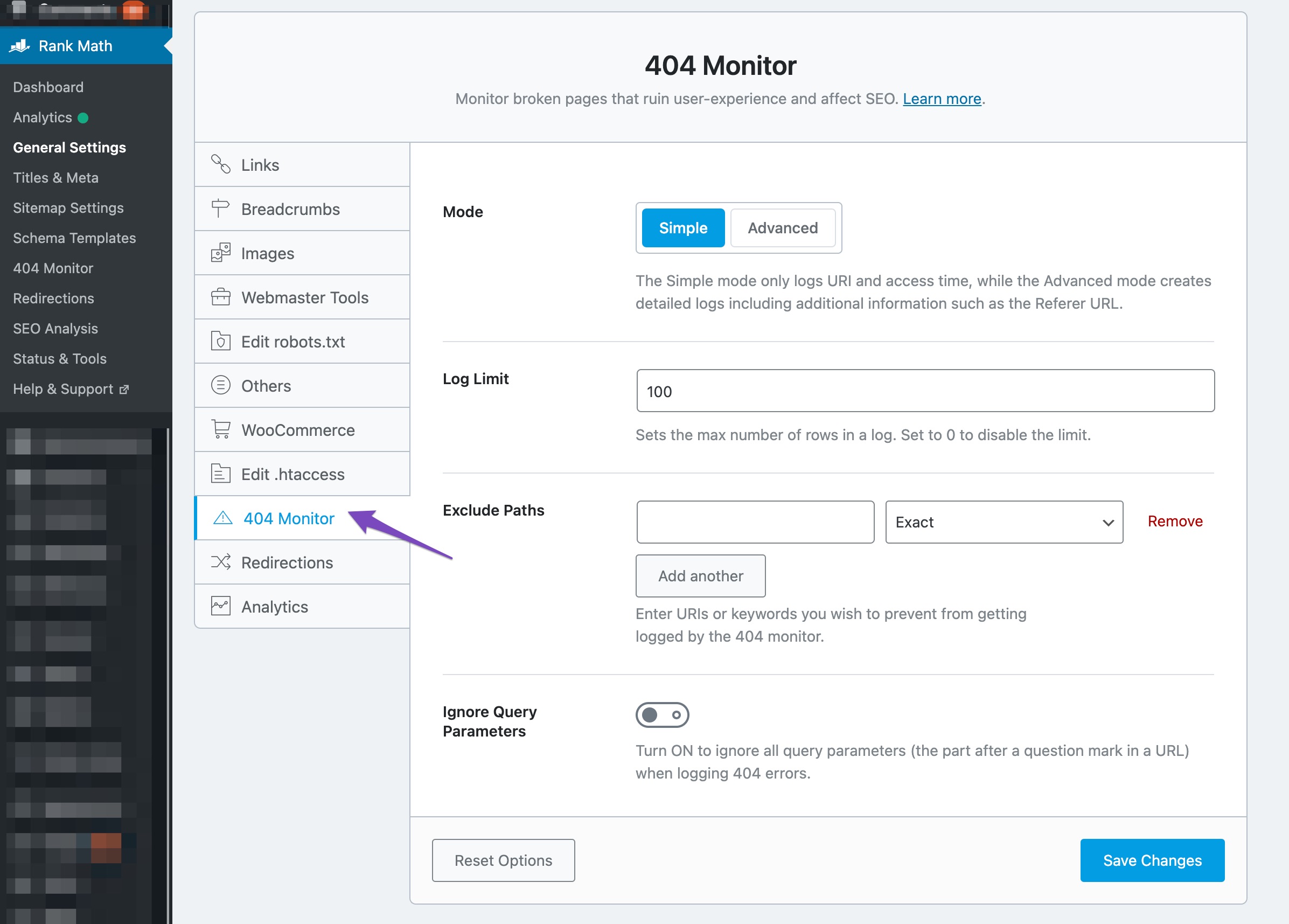Click the Breadcrumbs signpost icon
Viewport: 1289px width, 924px height.
click(x=220, y=209)
